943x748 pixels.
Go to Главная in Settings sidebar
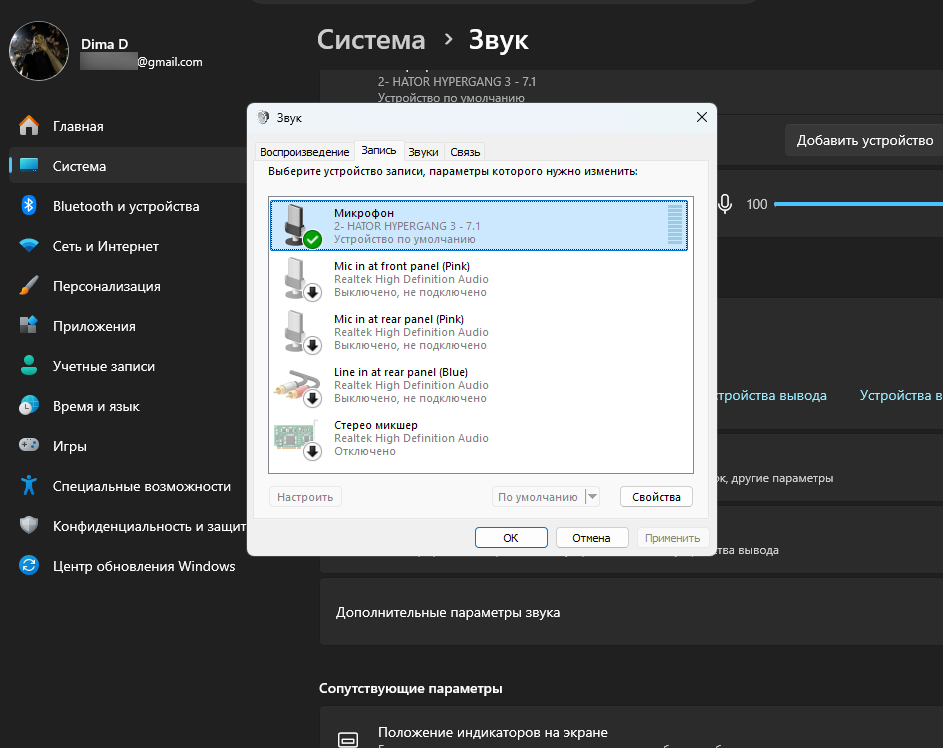127,126
